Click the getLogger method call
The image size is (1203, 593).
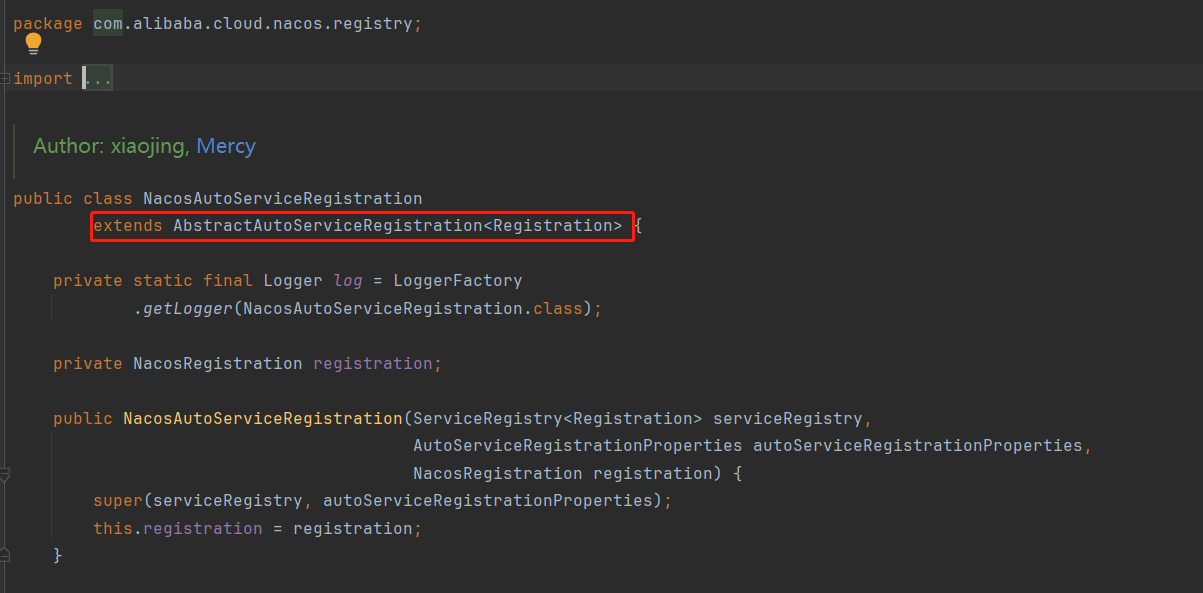click(187, 309)
